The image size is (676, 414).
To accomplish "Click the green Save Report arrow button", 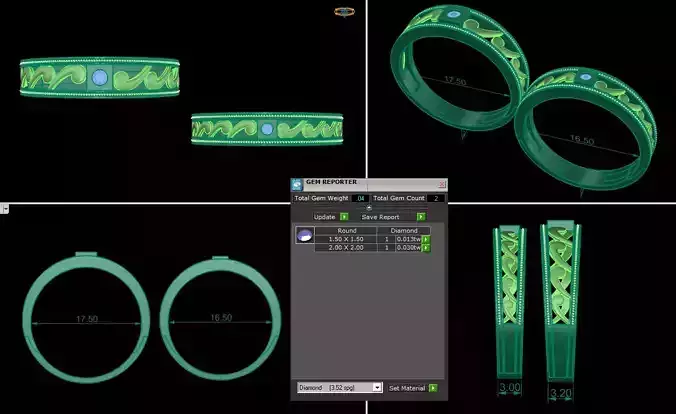I will click(x=421, y=216).
